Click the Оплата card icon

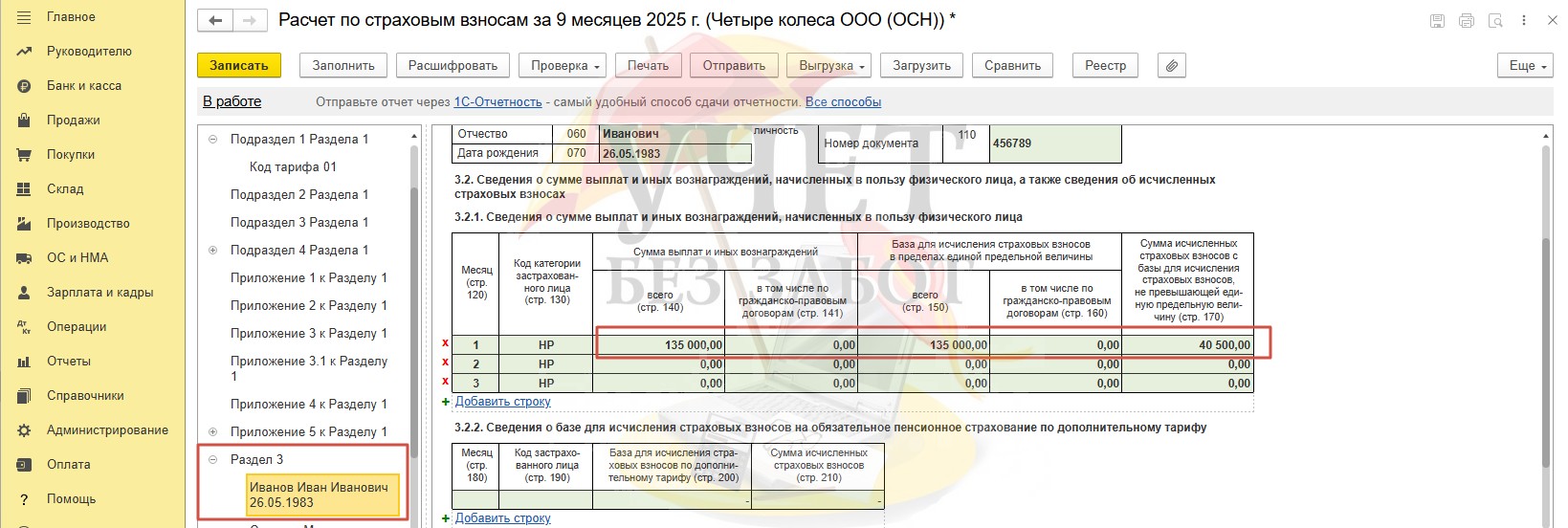coord(25,465)
